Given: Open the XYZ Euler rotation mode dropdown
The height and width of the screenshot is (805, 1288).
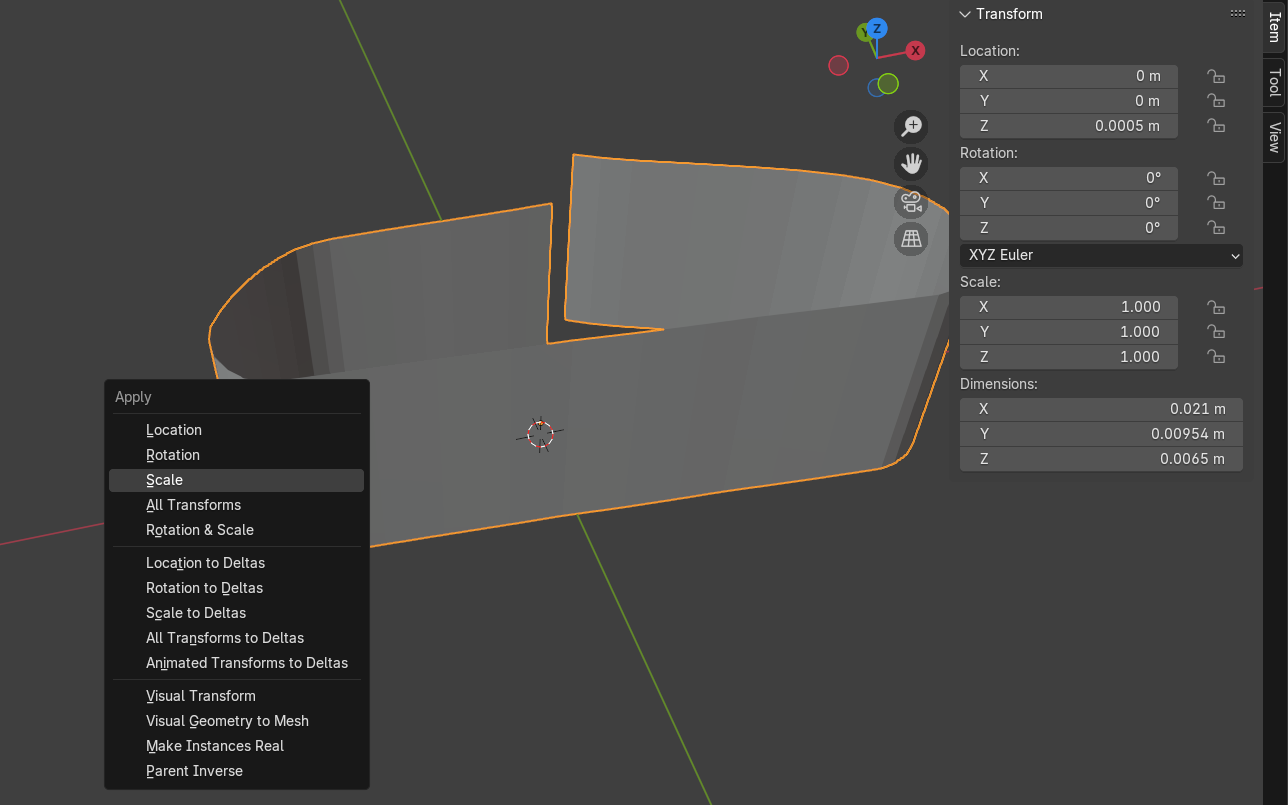Looking at the screenshot, I should pyautogui.click(x=1100, y=255).
